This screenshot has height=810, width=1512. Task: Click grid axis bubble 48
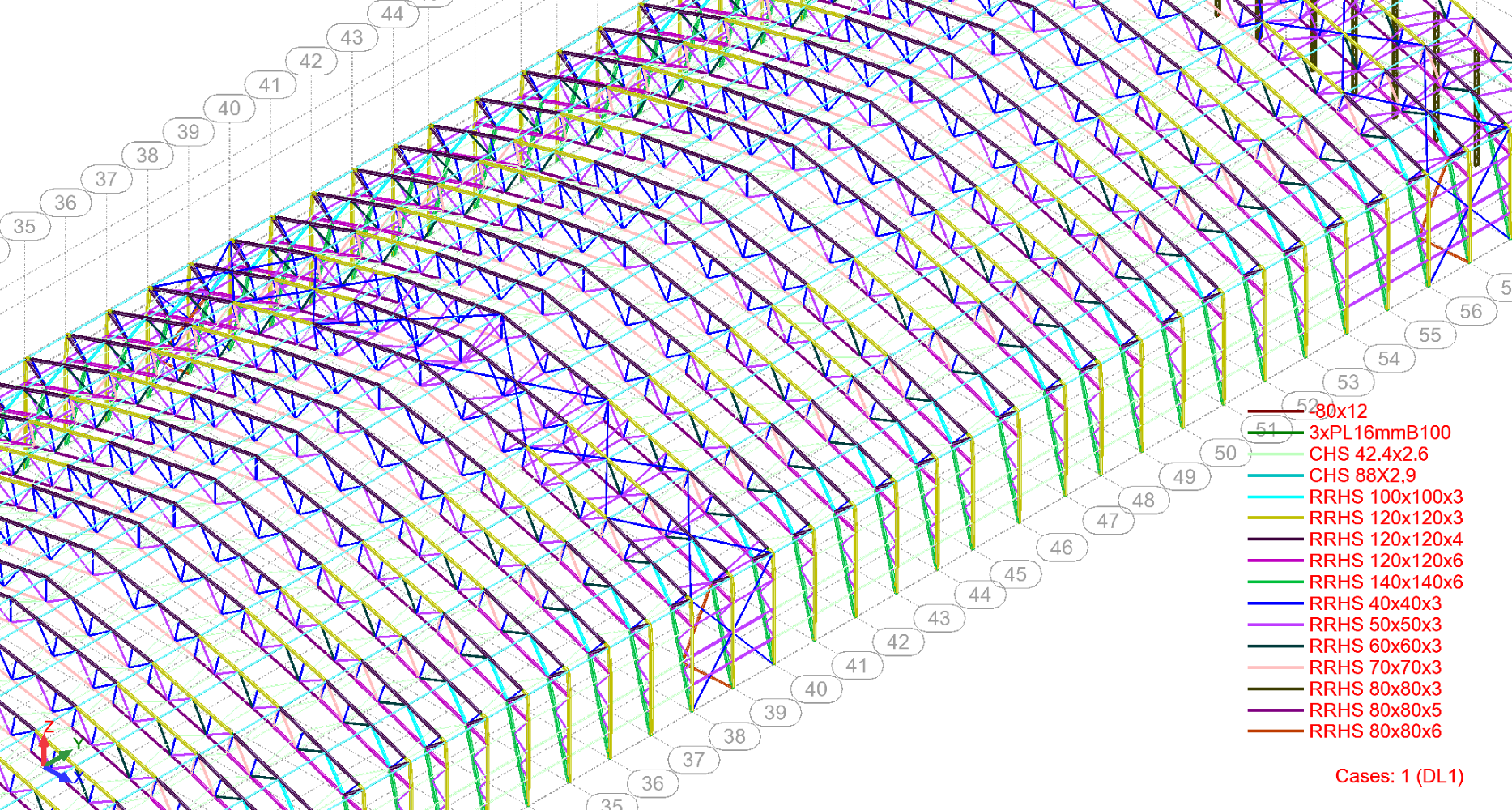1144,501
